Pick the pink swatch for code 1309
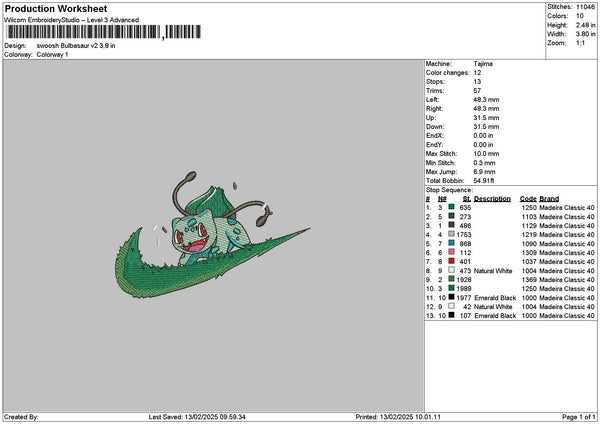 (x=452, y=252)
